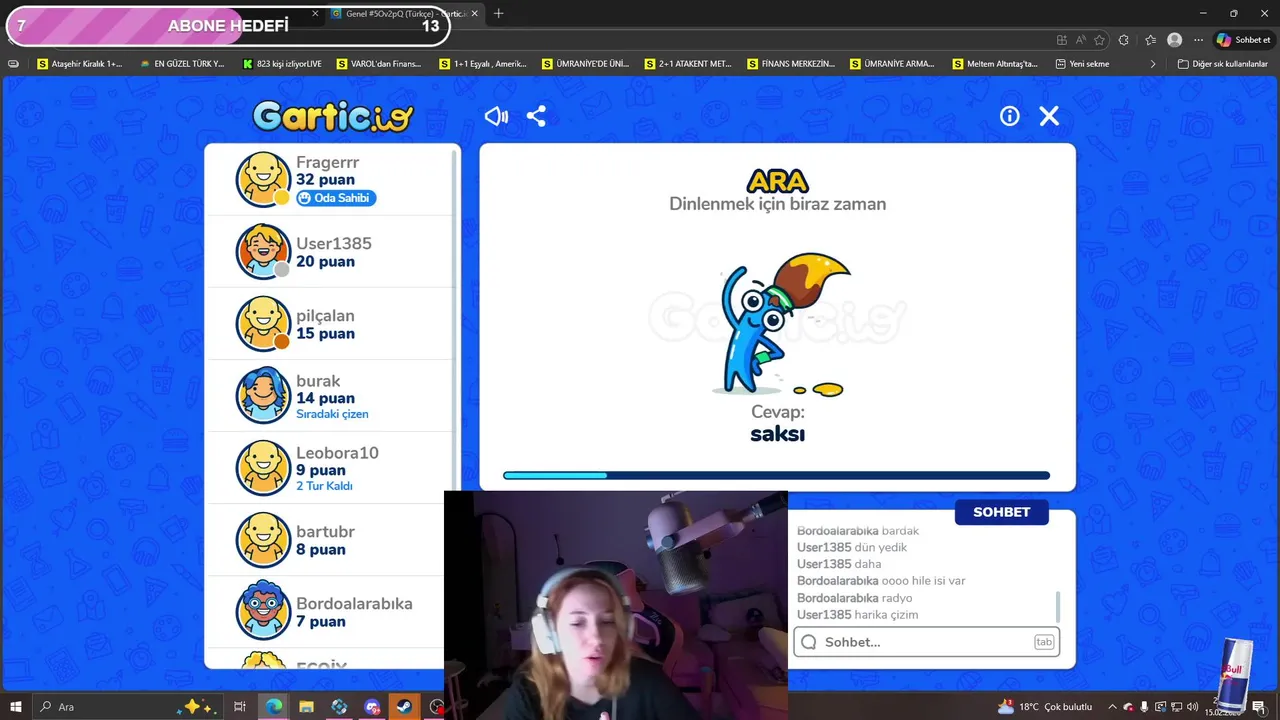Open the SOHBET chat tab
The image size is (1280, 720).
[1001, 512]
